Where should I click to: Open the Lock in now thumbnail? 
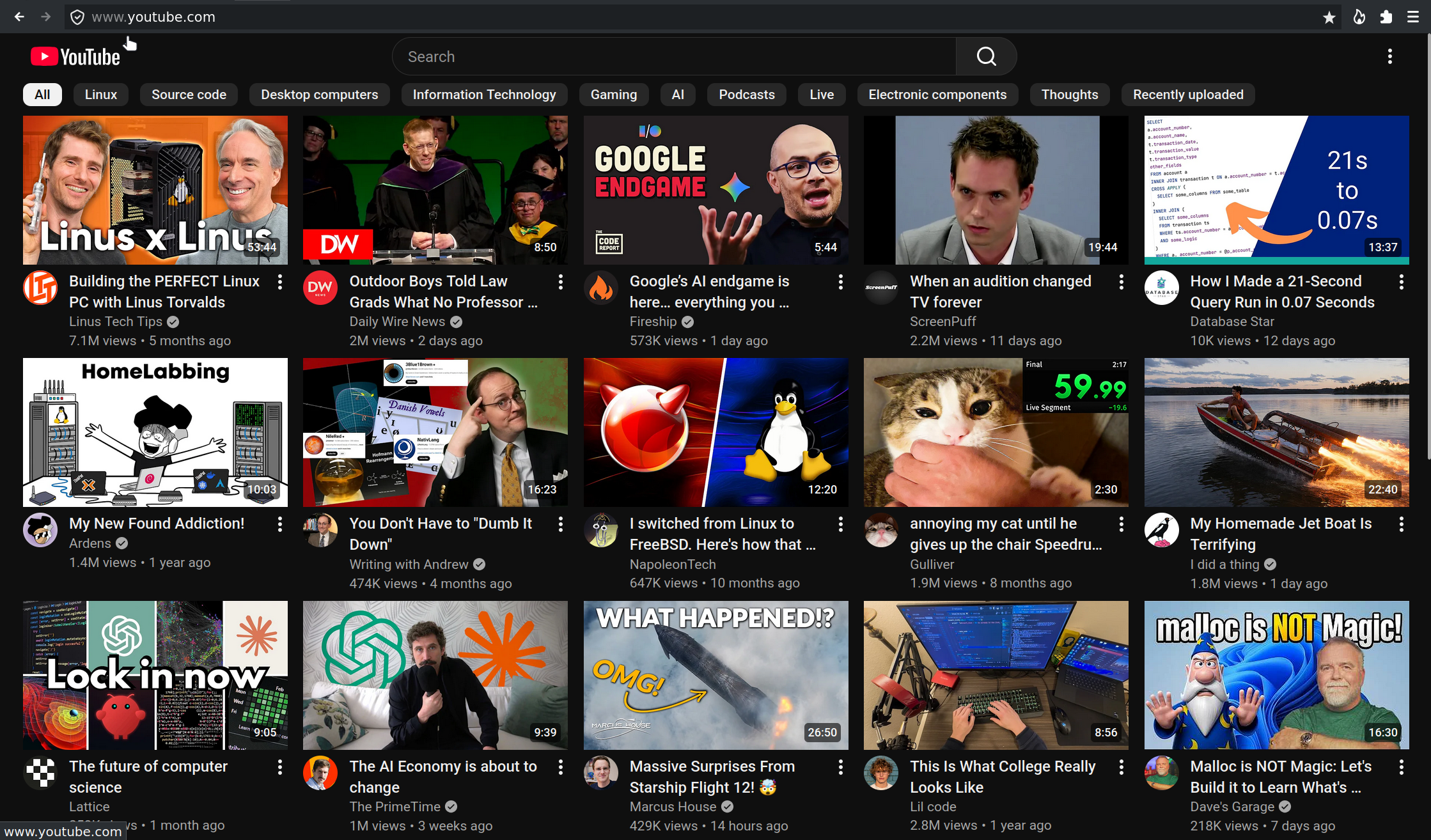pyautogui.click(x=155, y=675)
